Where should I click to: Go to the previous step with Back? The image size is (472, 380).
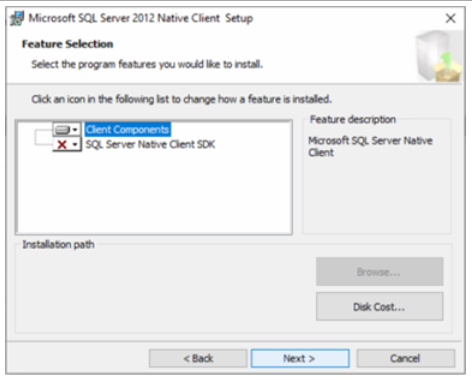click(x=198, y=359)
